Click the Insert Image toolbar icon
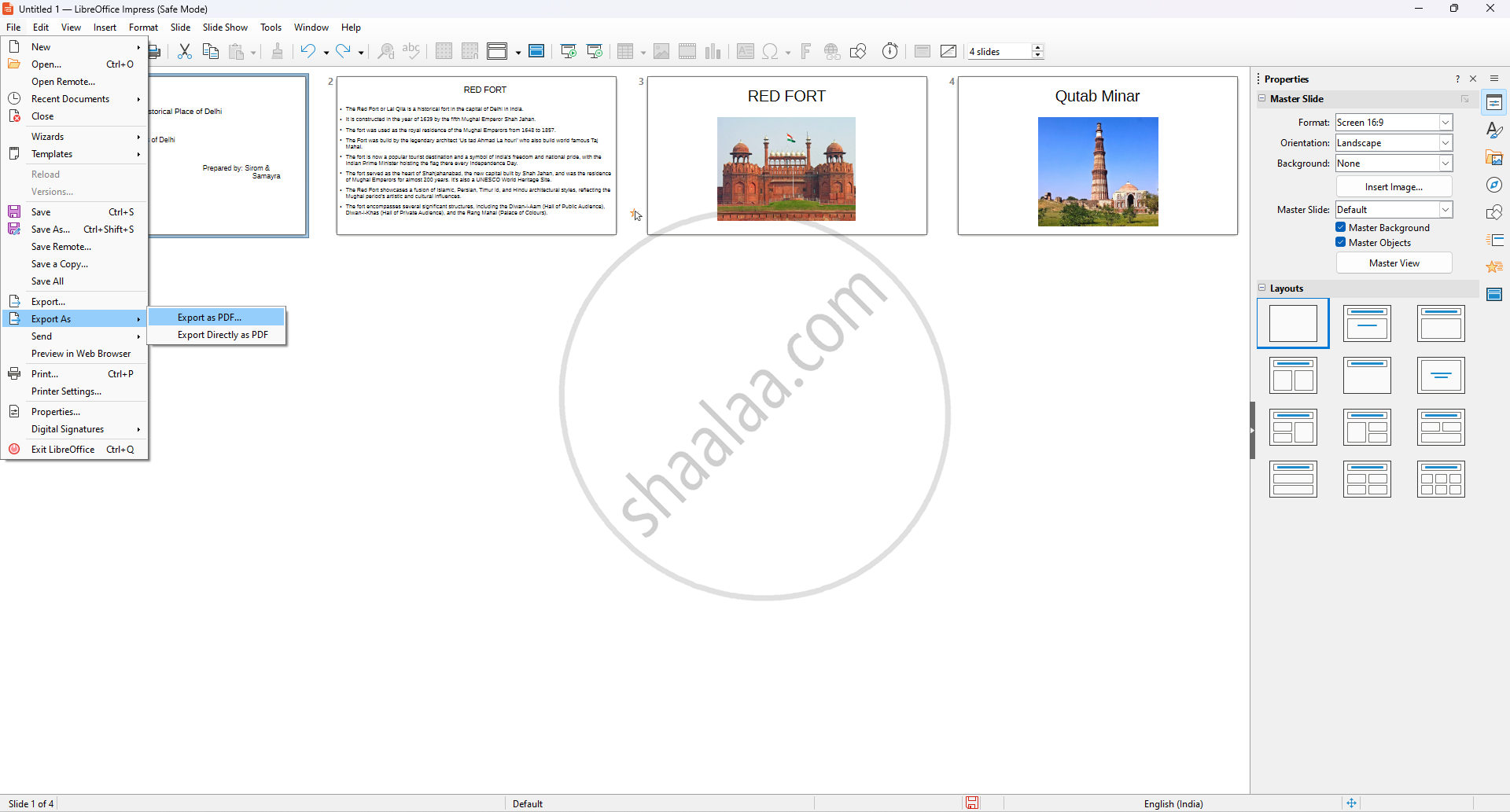The height and width of the screenshot is (812, 1510). pos(661,52)
